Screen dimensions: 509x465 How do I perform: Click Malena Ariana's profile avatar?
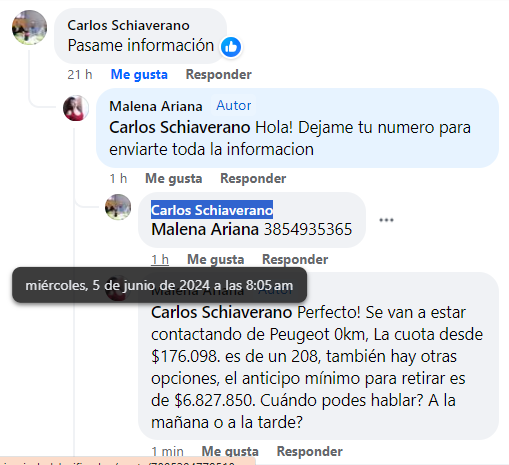pyautogui.click(x=76, y=108)
